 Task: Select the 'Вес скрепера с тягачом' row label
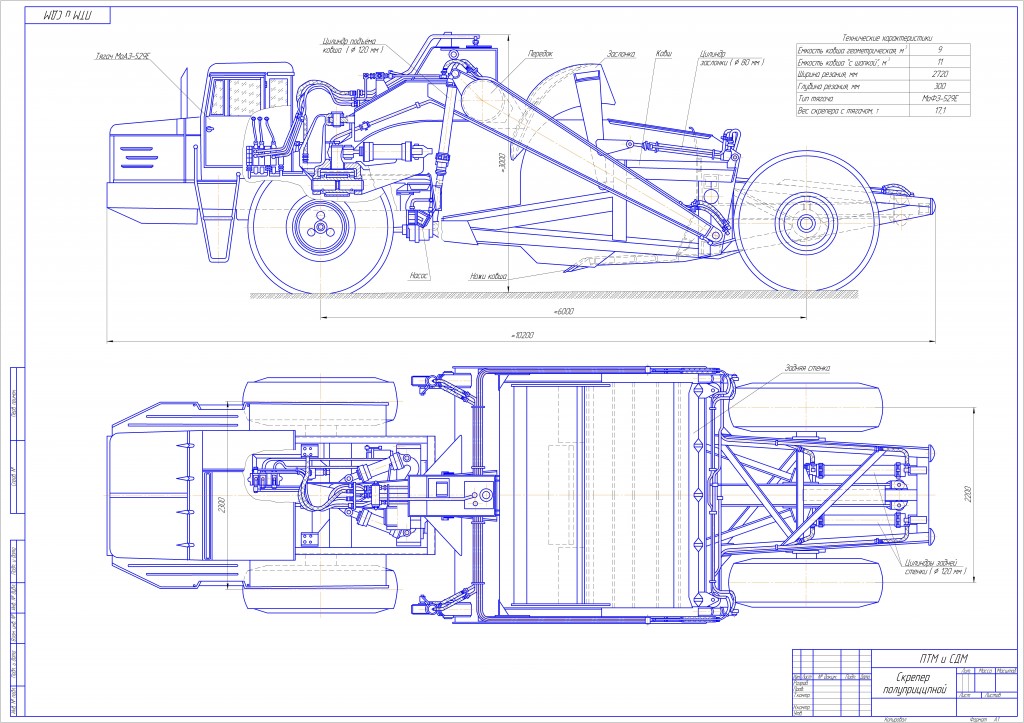pyautogui.click(x=838, y=111)
